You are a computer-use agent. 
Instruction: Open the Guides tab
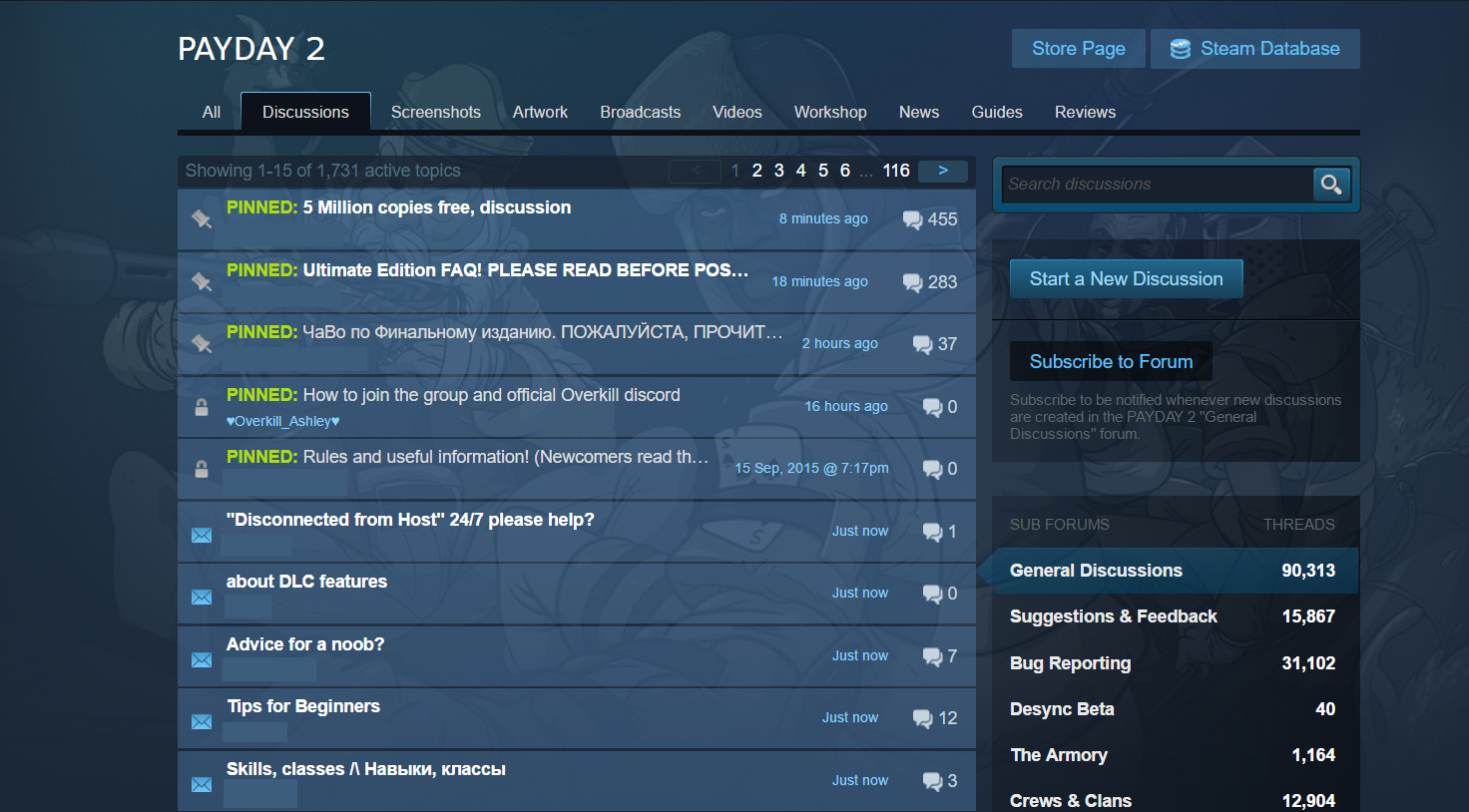coord(997,112)
